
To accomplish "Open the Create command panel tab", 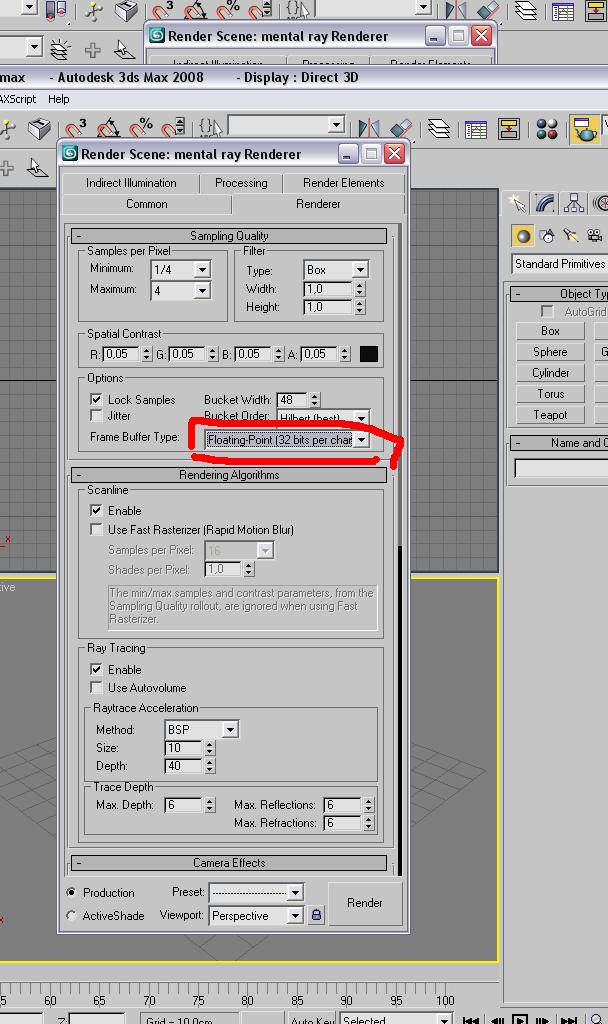I will click(x=518, y=203).
